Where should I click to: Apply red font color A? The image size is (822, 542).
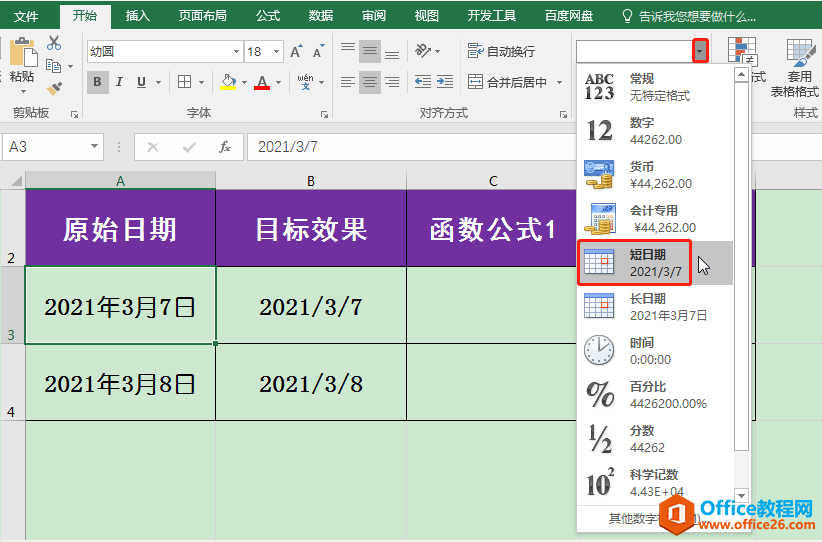click(x=262, y=82)
